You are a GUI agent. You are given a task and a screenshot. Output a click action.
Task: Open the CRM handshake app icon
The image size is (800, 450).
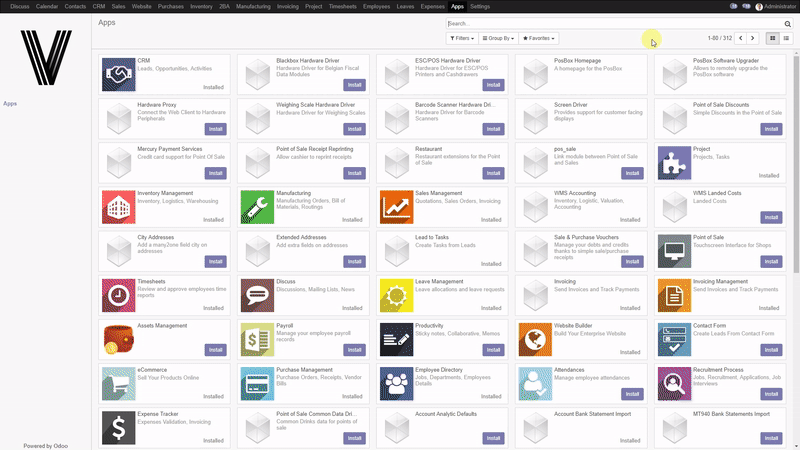(118, 74)
